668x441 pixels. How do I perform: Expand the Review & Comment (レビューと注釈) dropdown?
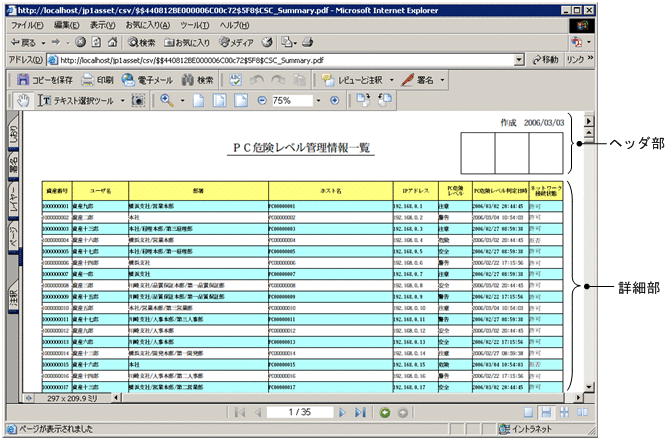coord(393,80)
